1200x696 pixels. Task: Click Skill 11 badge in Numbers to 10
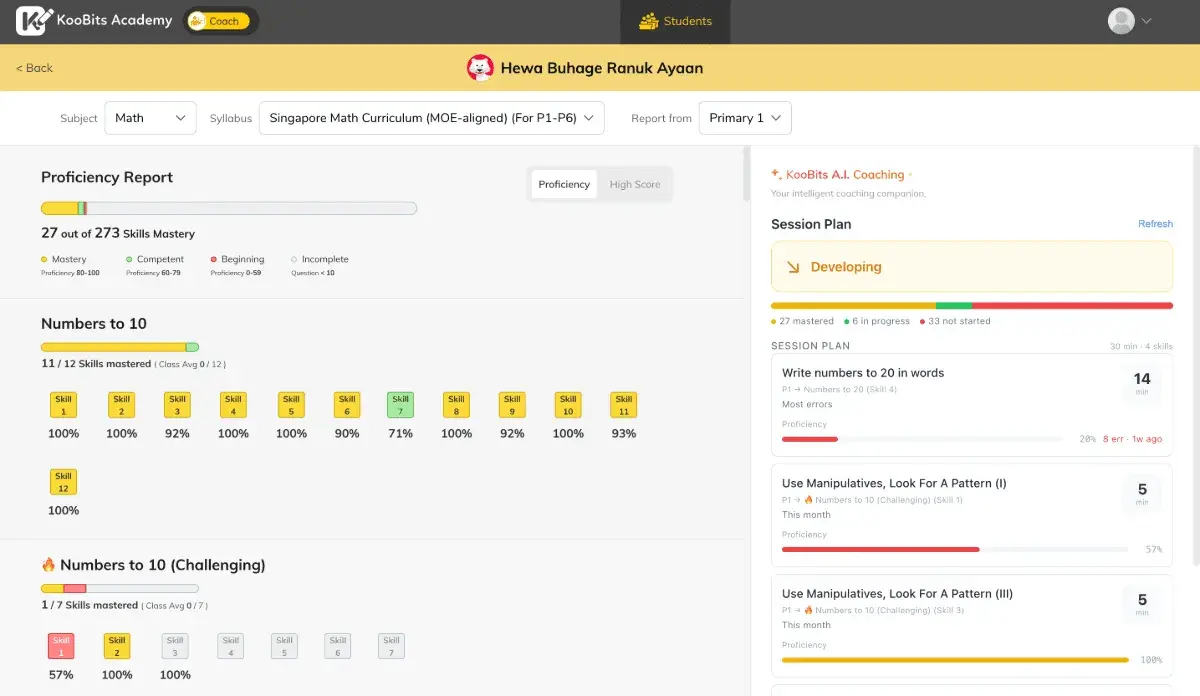[x=623, y=405]
